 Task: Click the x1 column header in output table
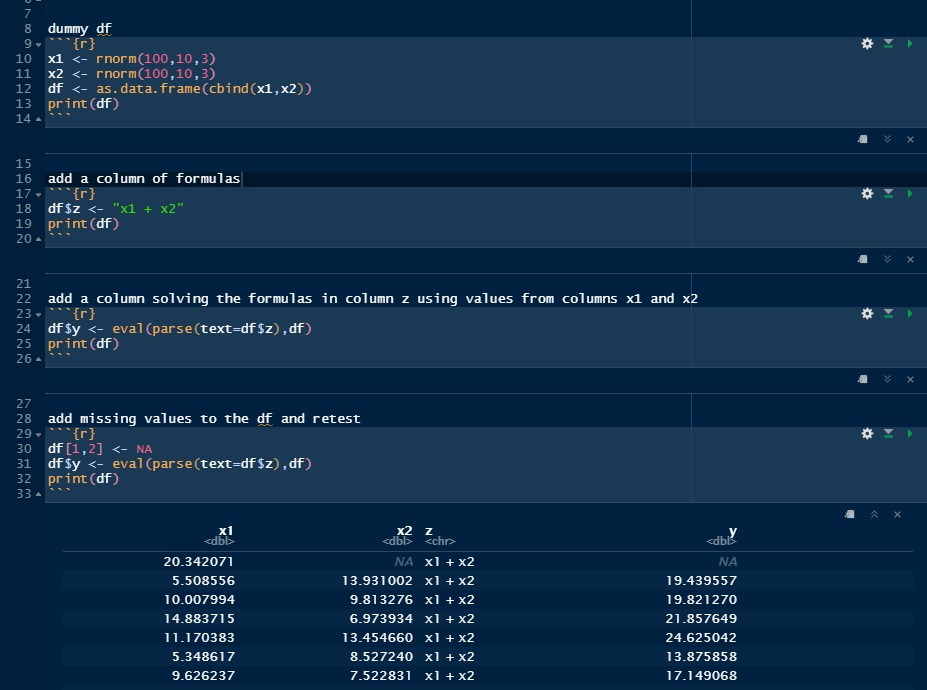220,535
